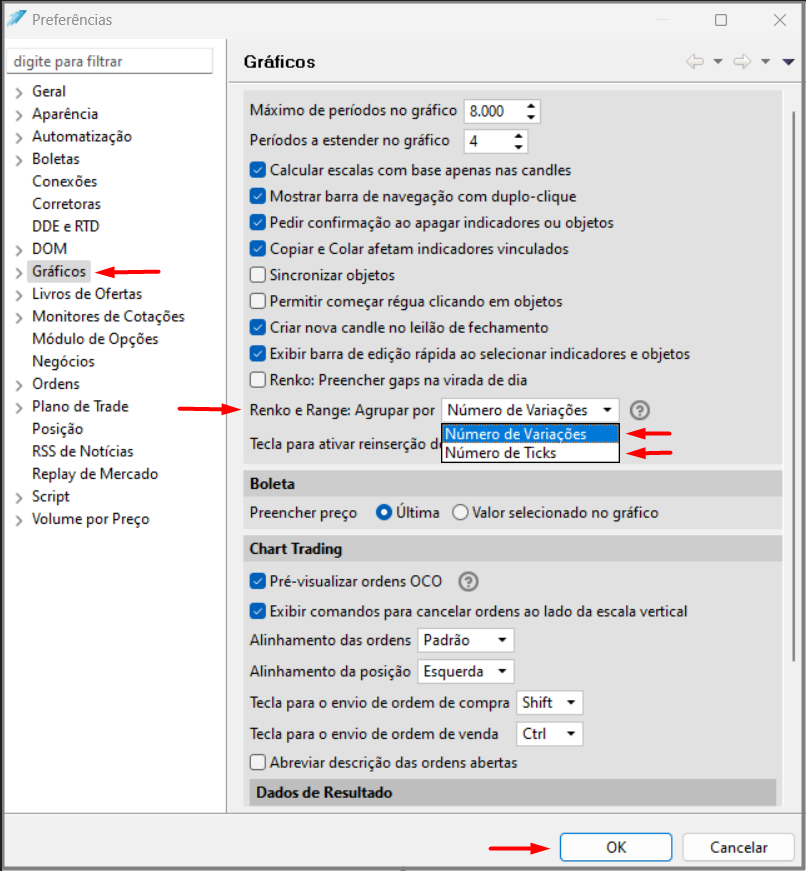Enable Renko: Preencher gaps na virada de dia
Viewport: 806px width, 871px height.
click(x=258, y=380)
